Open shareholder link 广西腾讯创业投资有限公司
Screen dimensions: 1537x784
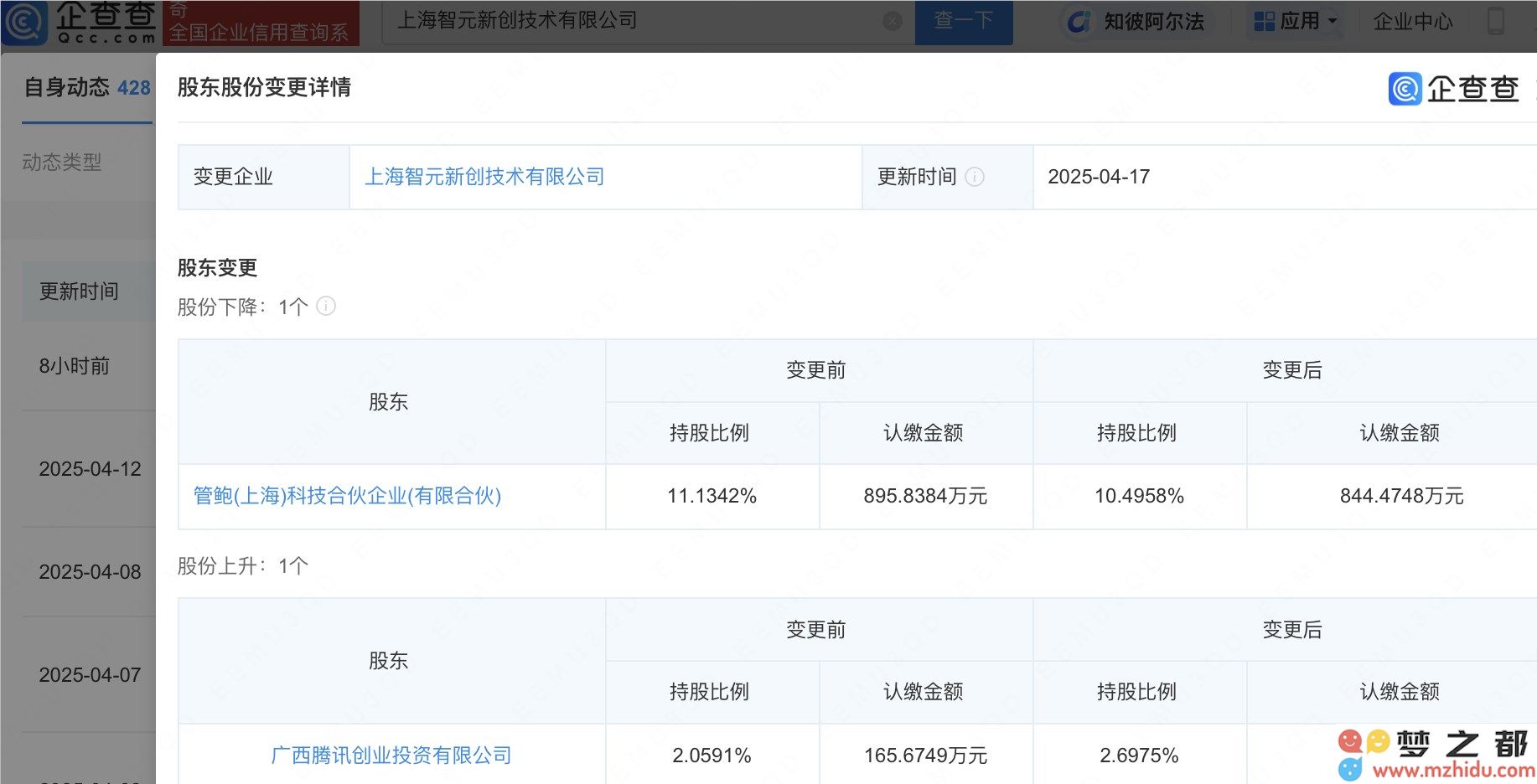391,756
